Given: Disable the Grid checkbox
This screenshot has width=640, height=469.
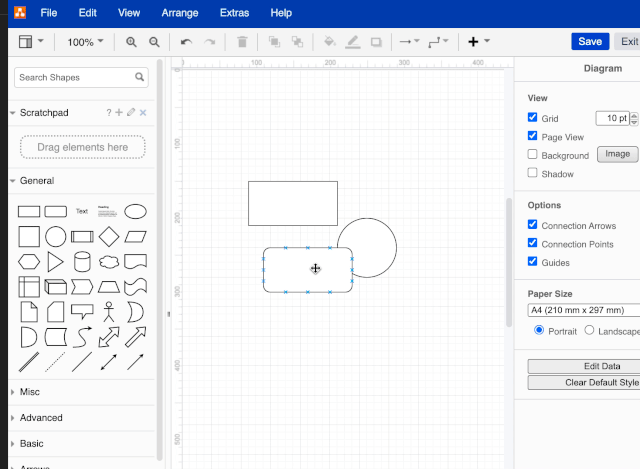Looking at the screenshot, I should pos(533,117).
